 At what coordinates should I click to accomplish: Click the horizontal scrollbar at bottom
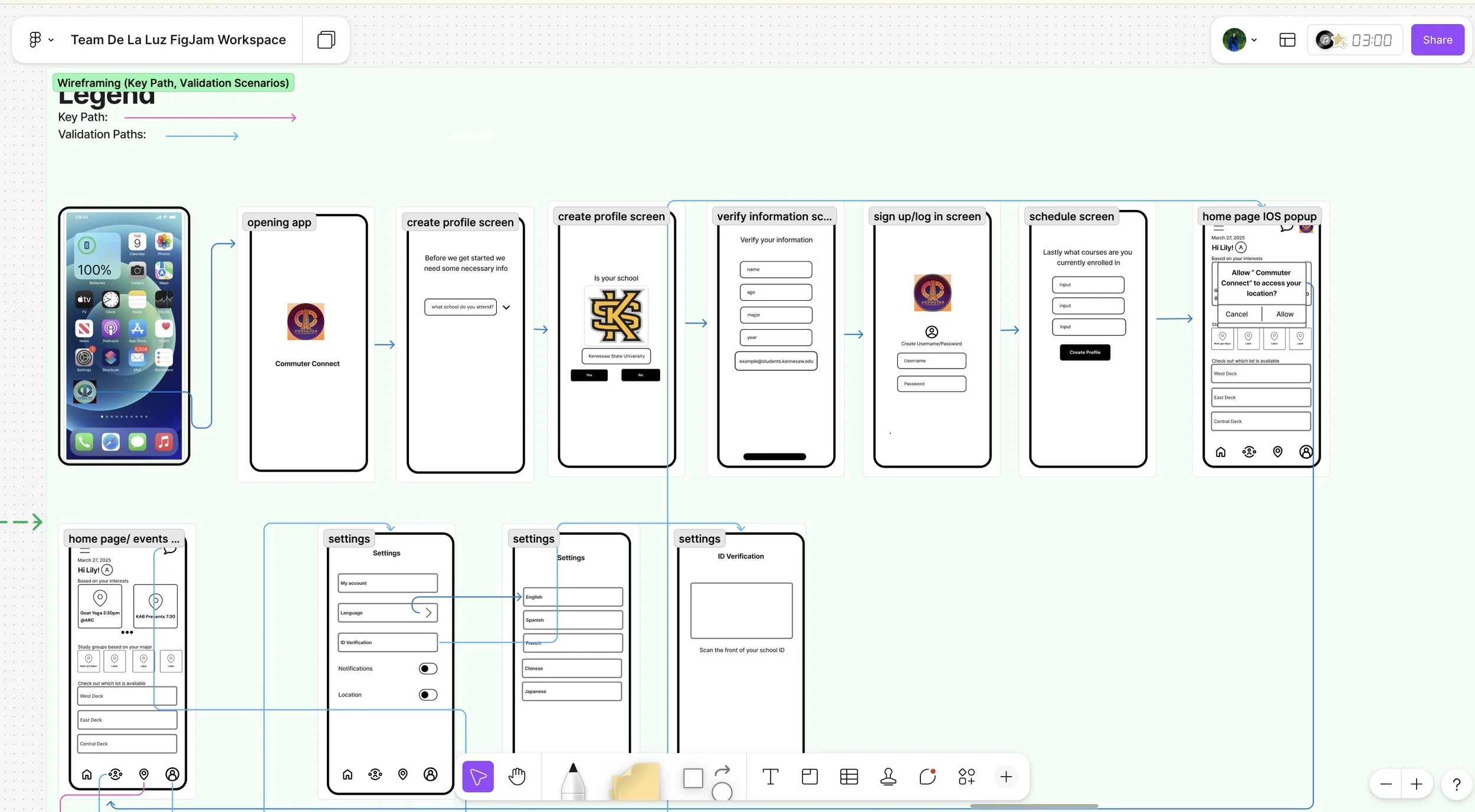click(1034, 806)
